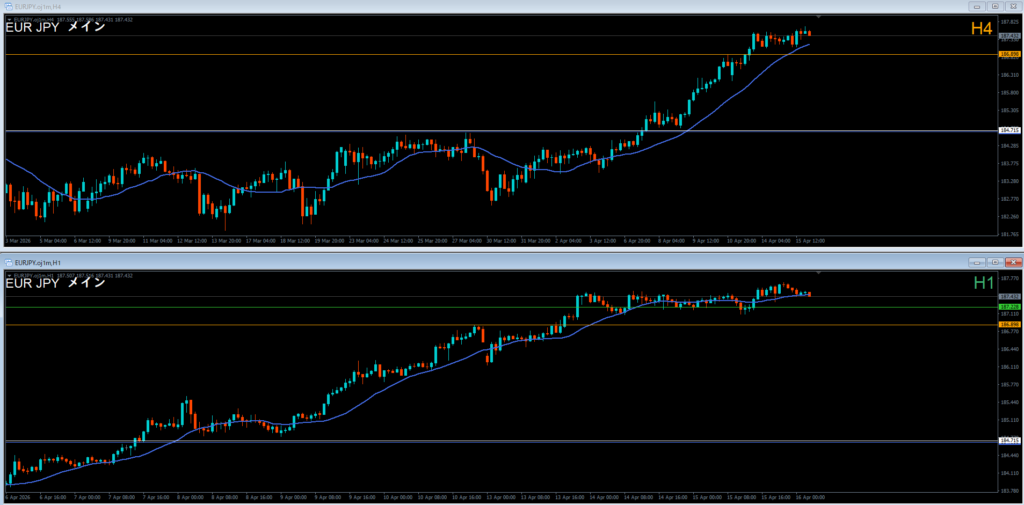Image resolution: width=1024 pixels, height=505 pixels.
Task: Minimize the EURJPY H1 chart window
Action: coord(976,260)
